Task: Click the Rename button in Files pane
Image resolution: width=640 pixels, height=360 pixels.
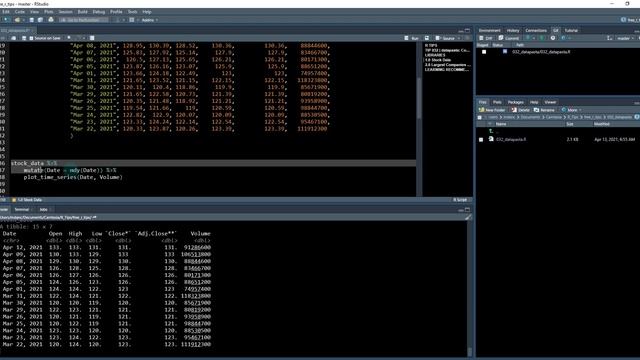Action: pyautogui.click(x=544, y=110)
